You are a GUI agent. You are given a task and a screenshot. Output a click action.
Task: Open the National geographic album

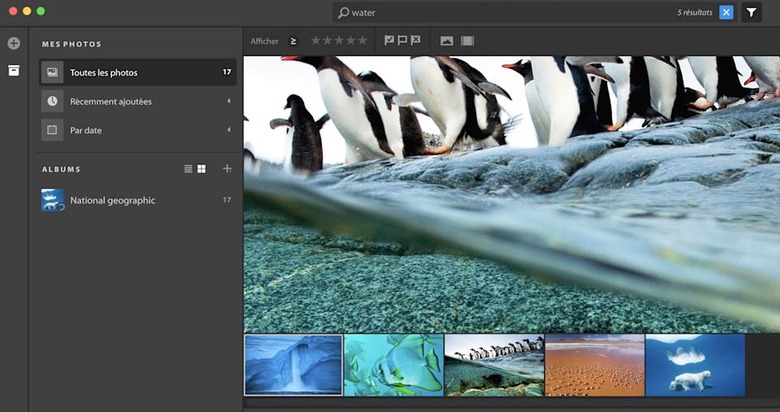pos(112,200)
